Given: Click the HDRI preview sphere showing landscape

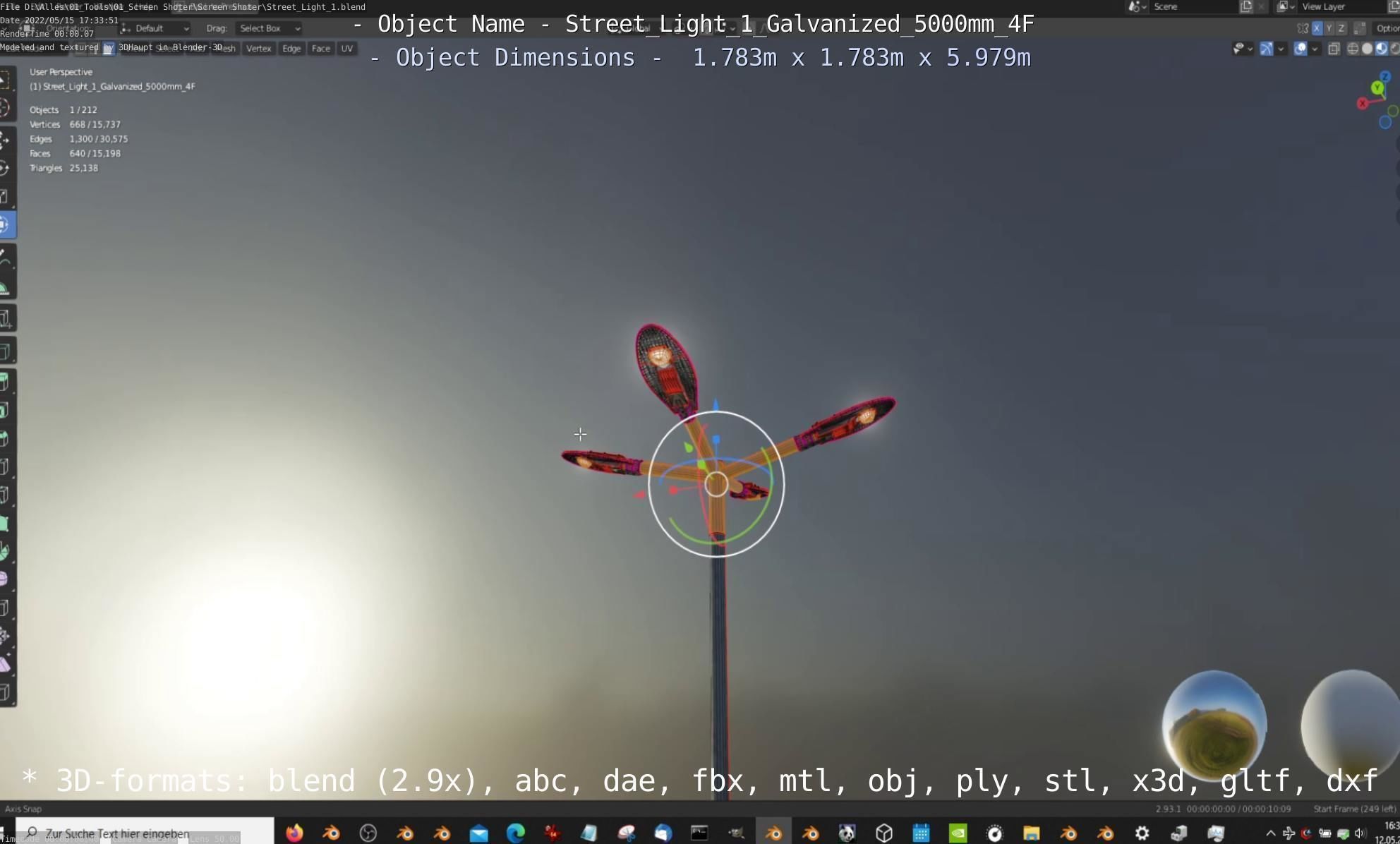Looking at the screenshot, I should coord(1214,725).
